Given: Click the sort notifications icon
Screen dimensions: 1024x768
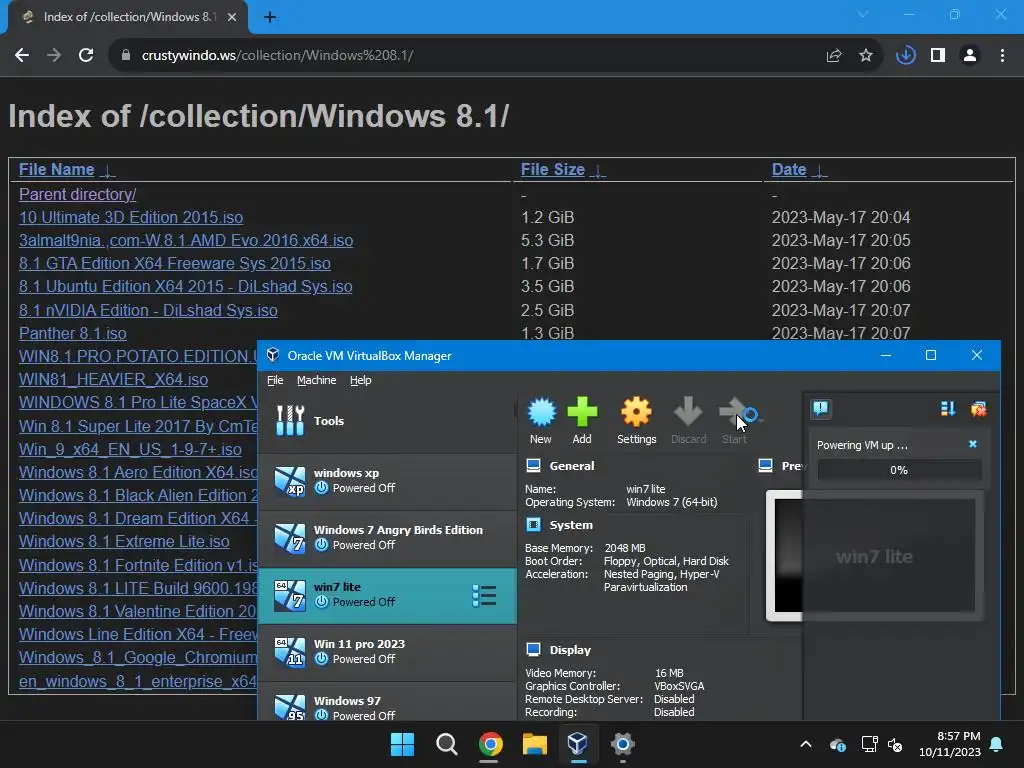Looking at the screenshot, I should tap(948, 409).
